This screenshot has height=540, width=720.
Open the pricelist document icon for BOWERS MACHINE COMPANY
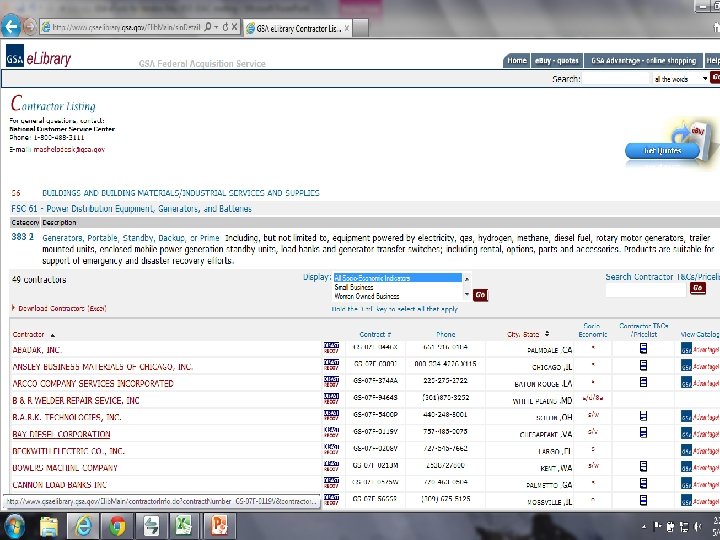[643, 467]
